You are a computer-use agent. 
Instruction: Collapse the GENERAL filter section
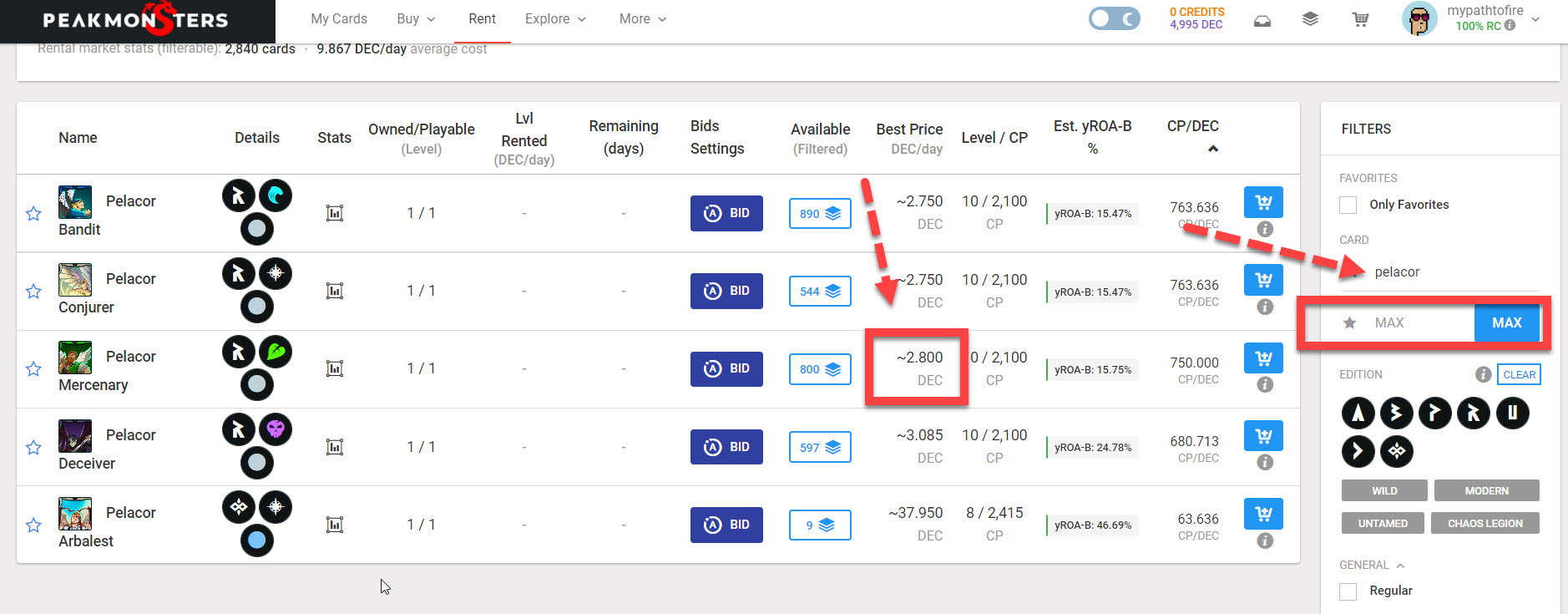click(1372, 566)
